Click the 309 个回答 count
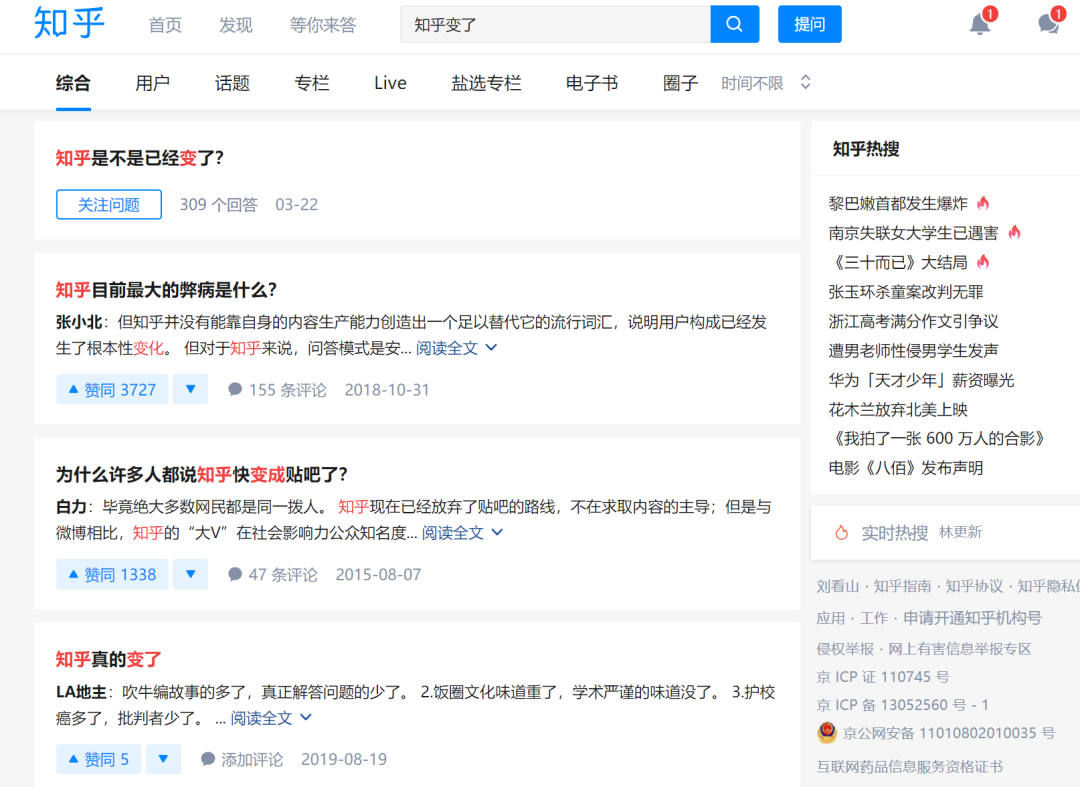1080x787 pixels. click(x=218, y=204)
